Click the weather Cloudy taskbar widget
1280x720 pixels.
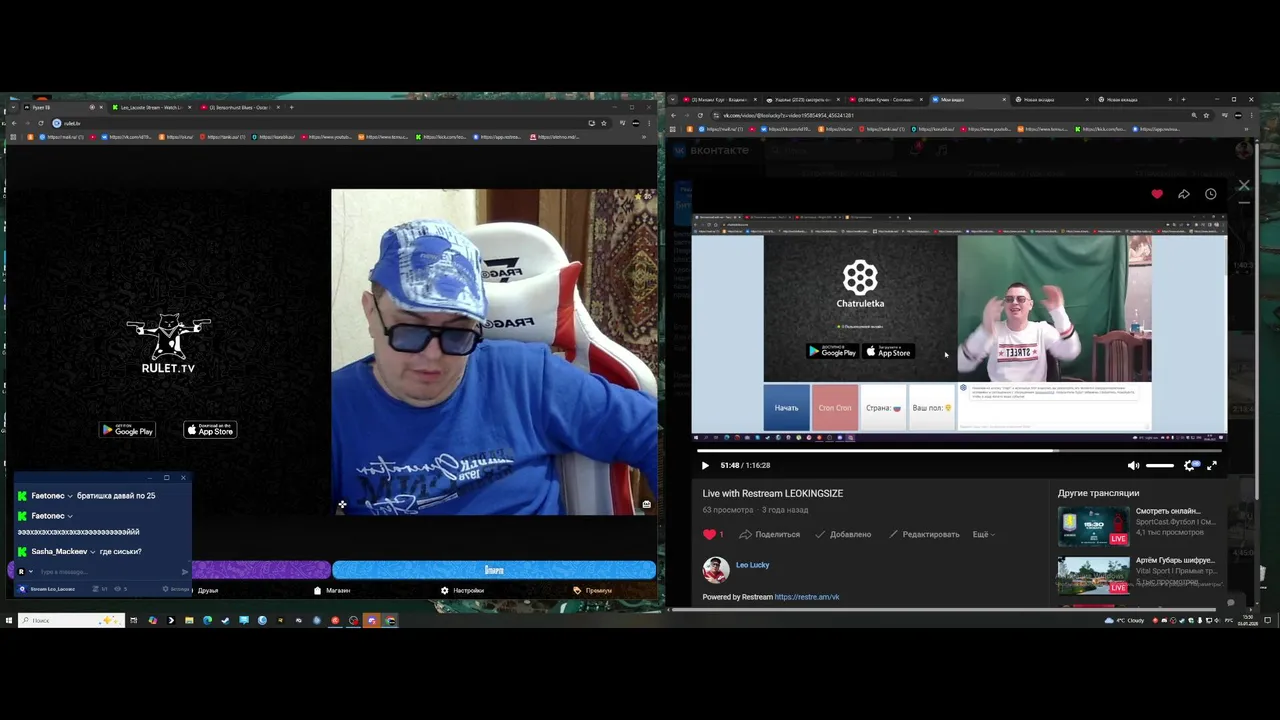[1125, 620]
